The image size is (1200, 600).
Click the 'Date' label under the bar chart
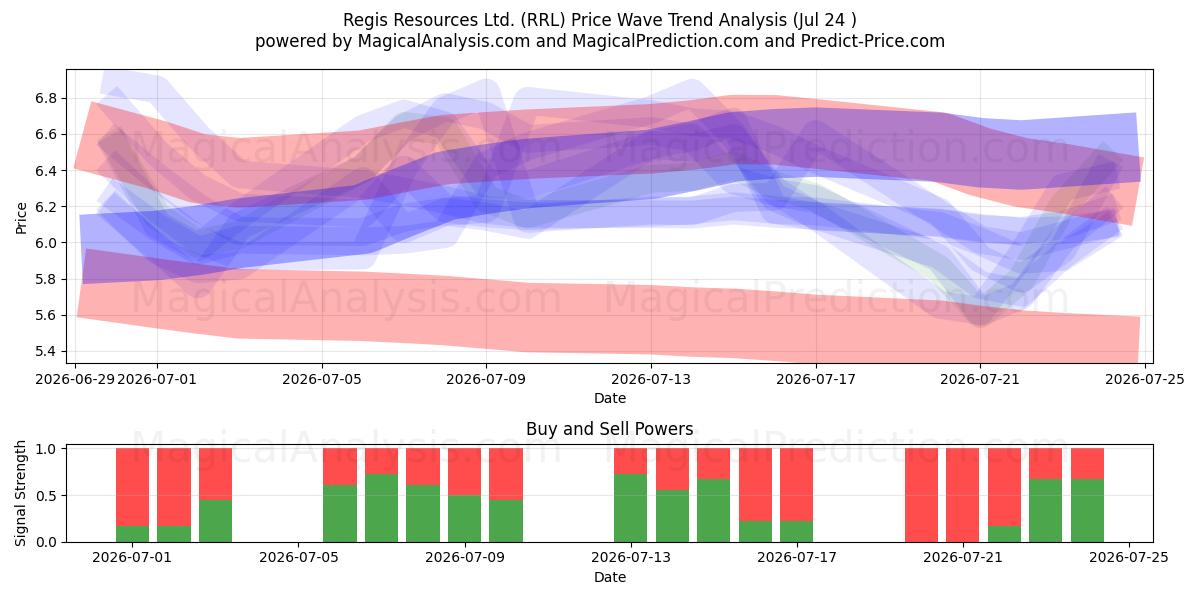(x=610, y=577)
